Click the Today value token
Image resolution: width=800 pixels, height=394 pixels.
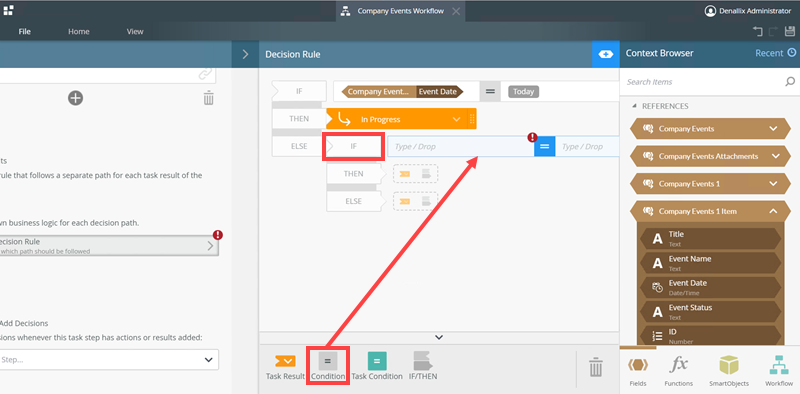[523, 92]
